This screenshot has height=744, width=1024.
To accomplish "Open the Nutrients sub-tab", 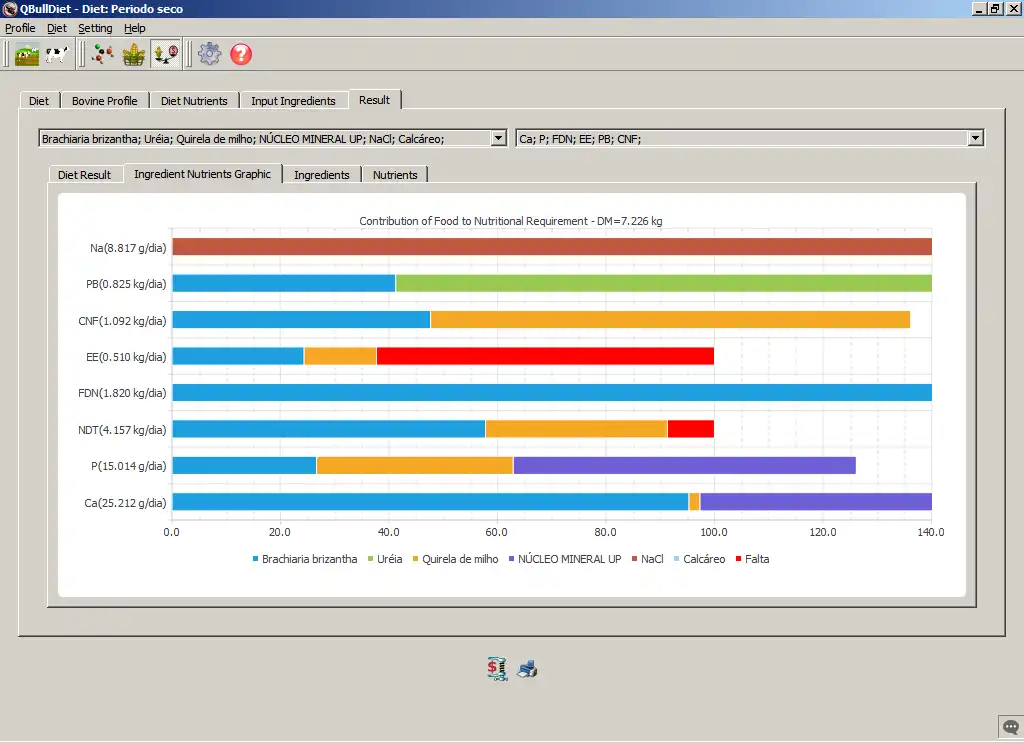I will coord(395,174).
